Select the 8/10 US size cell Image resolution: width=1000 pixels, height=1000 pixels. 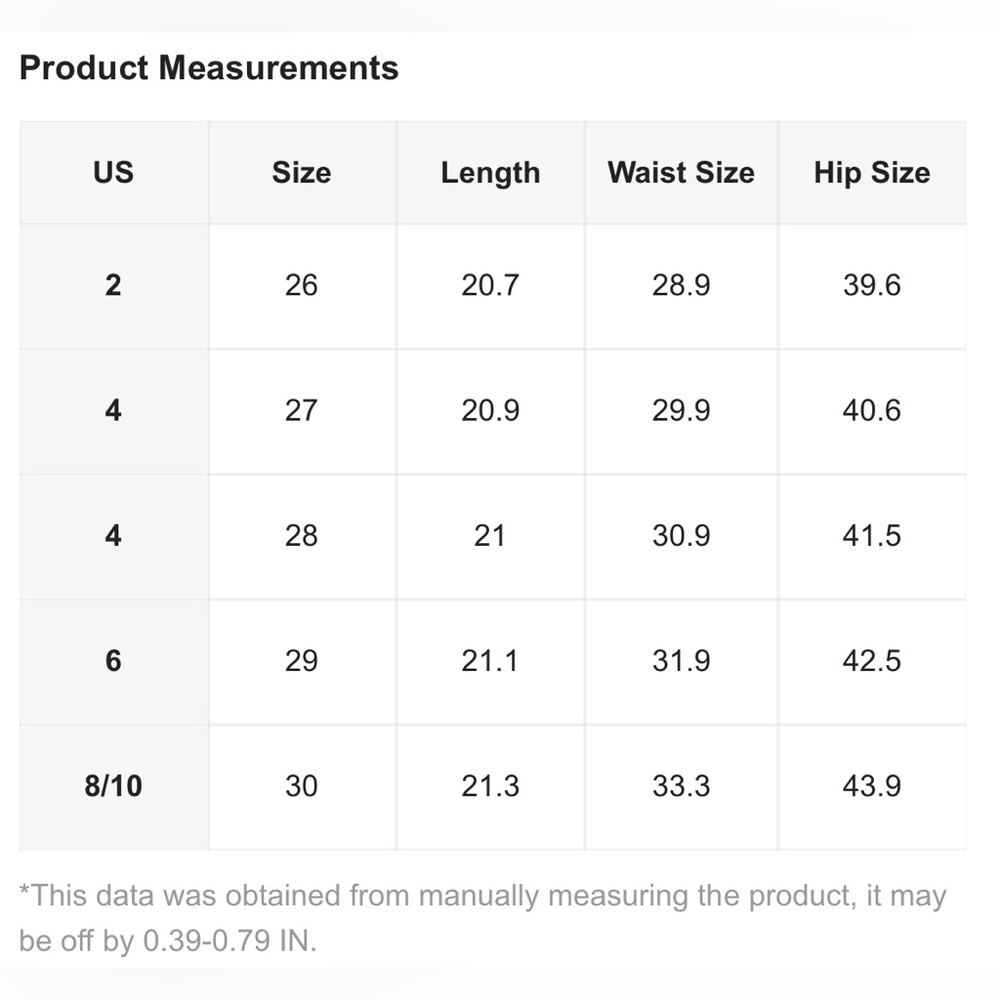click(x=114, y=786)
